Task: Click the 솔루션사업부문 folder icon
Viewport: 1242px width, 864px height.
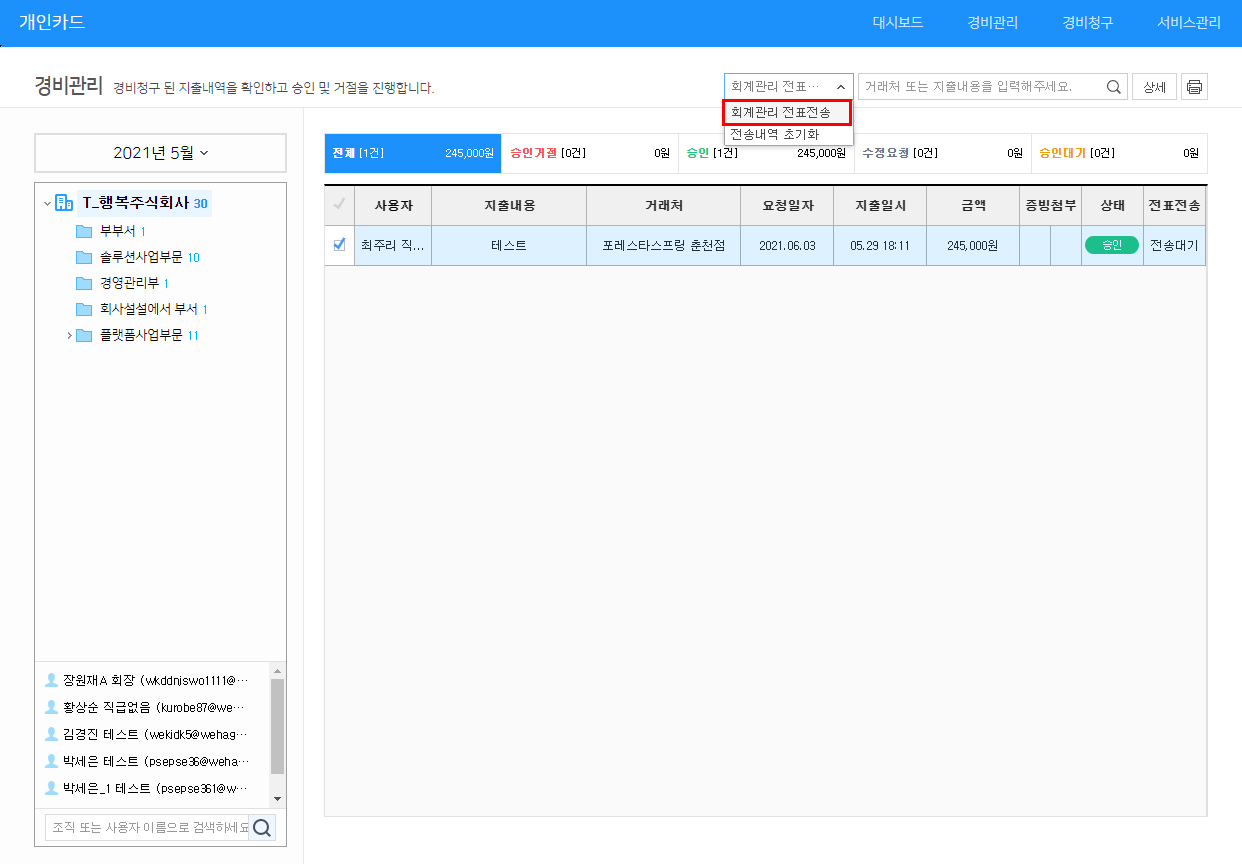Action: [x=84, y=258]
